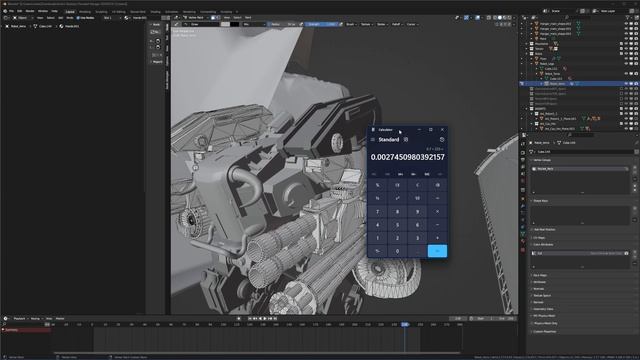Screen dimensions: 640x360
Task: Click backspace icon in Calculator
Action: click(437, 185)
